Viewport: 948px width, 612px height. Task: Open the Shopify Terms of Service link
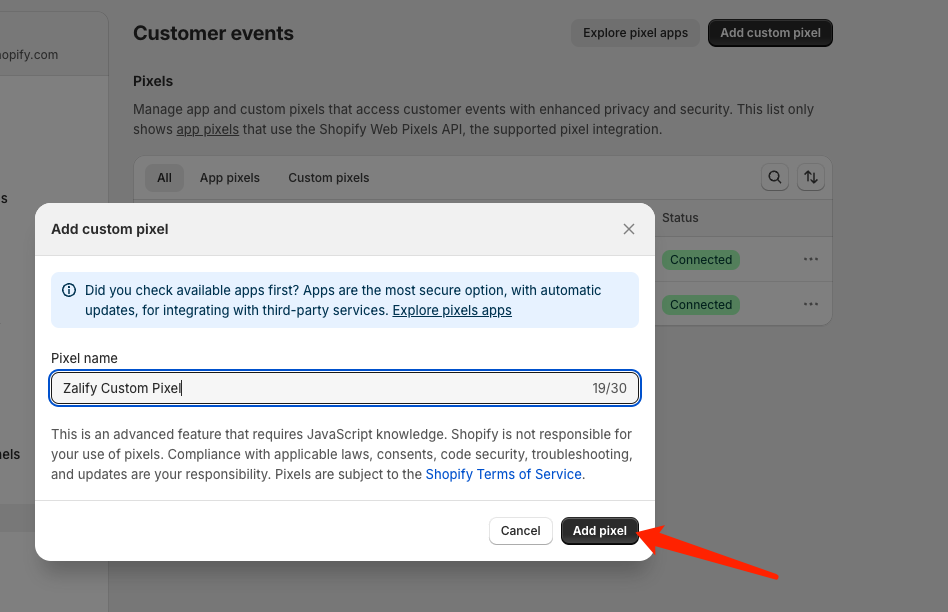[503, 474]
